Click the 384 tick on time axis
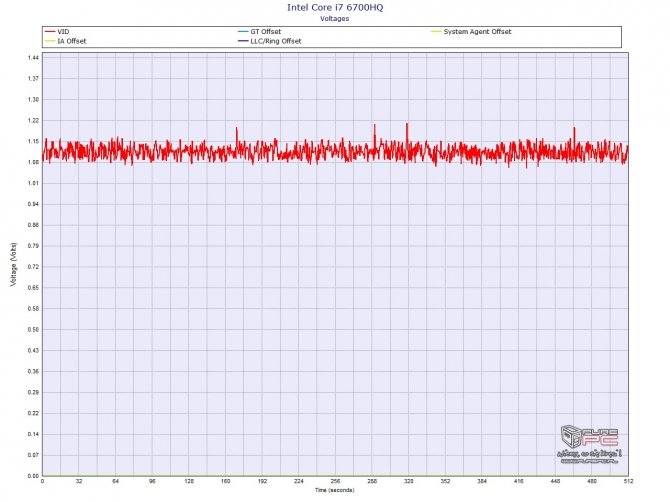The image size is (670, 502). (x=482, y=481)
